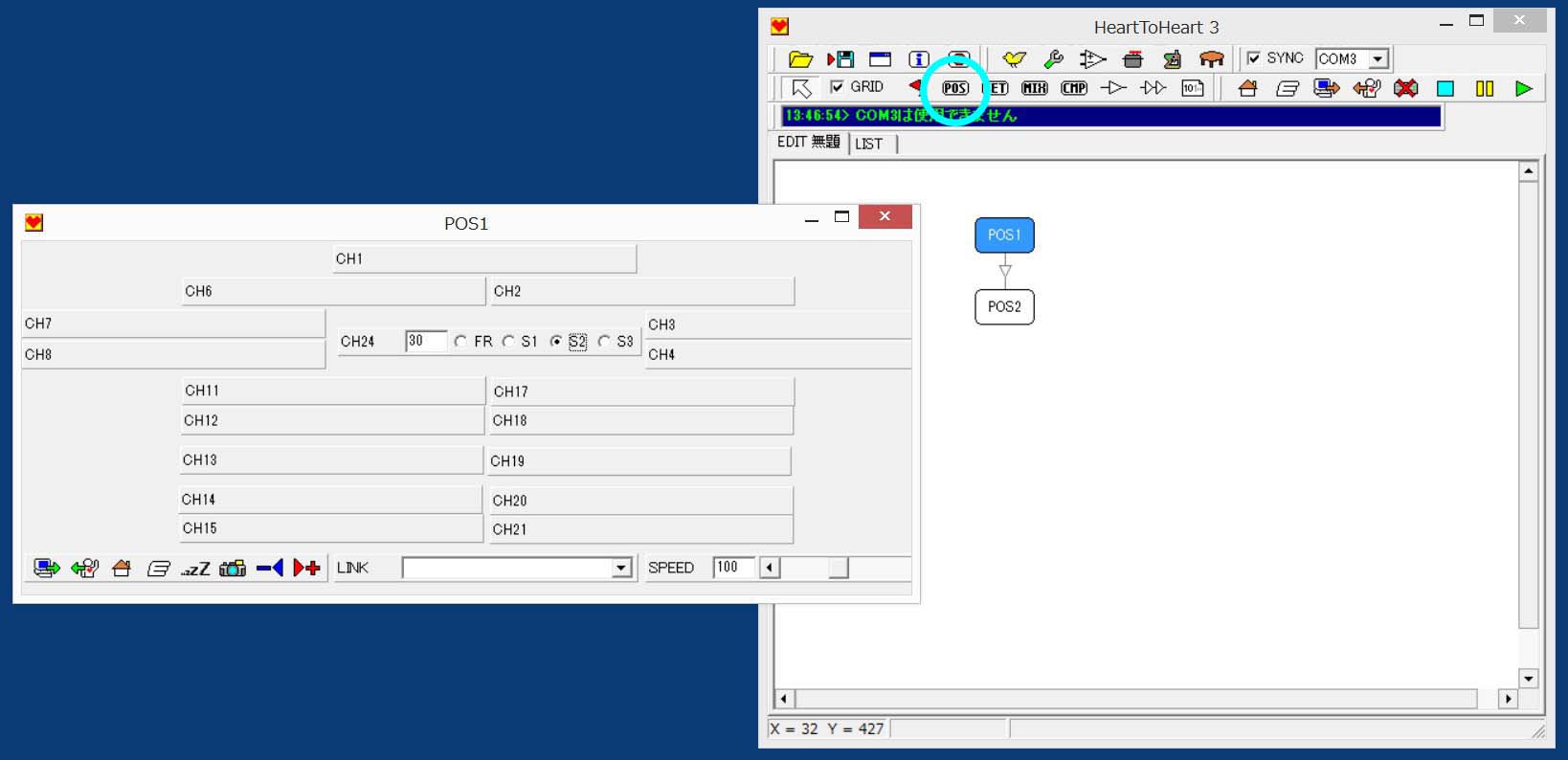The image size is (1568, 760).
Task: Select the S2 radio button for CH24
Action: (x=556, y=342)
